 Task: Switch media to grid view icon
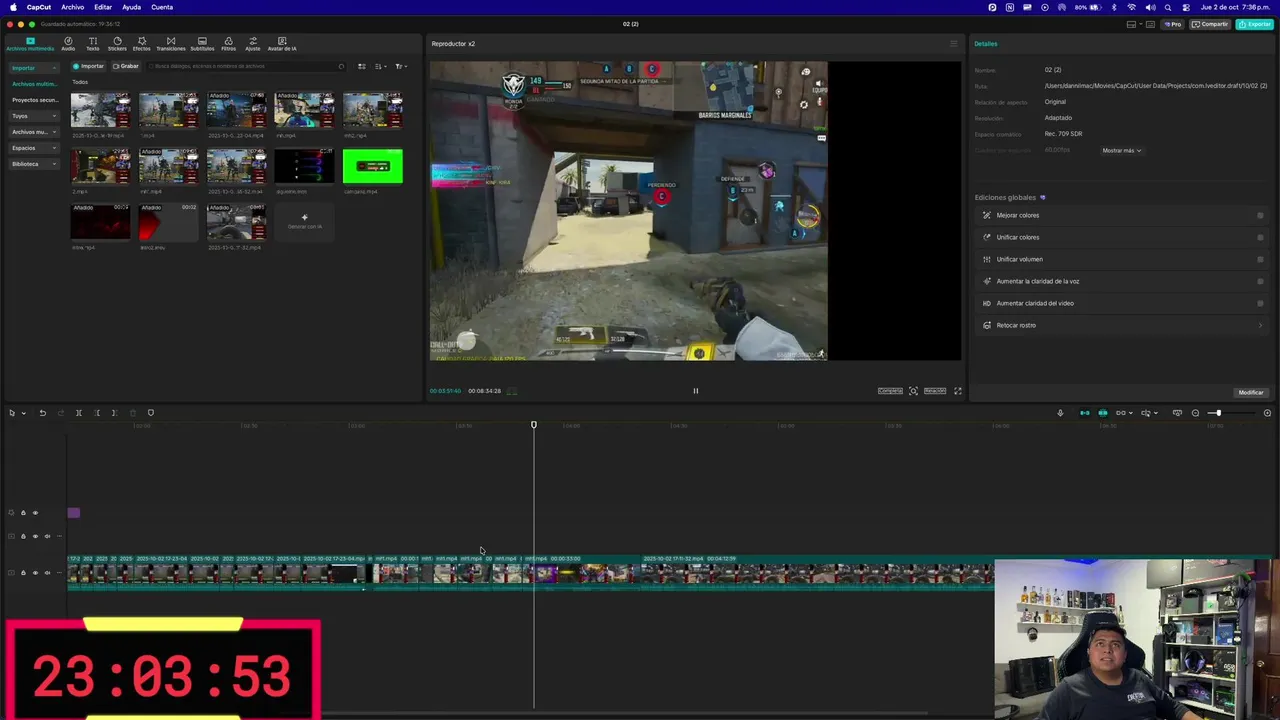point(360,66)
